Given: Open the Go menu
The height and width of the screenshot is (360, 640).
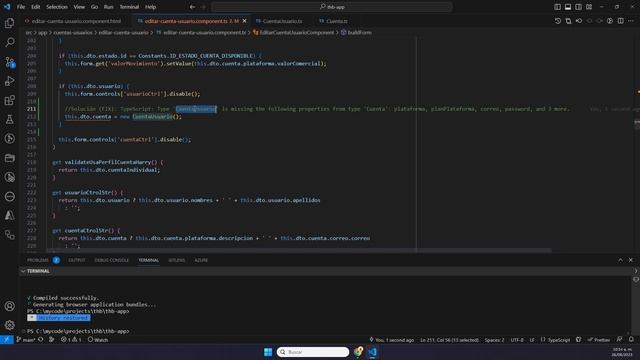Looking at the screenshot, I should click(94, 7).
